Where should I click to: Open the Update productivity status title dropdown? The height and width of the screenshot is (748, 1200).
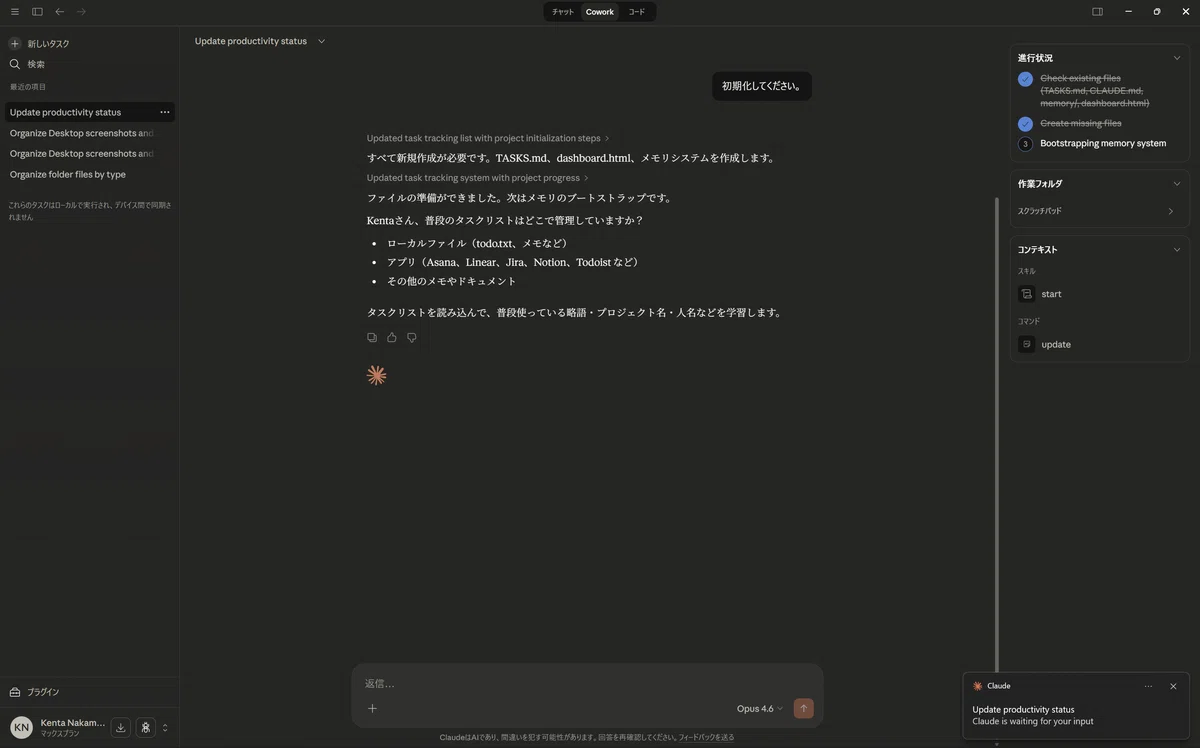(x=321, y=41)
